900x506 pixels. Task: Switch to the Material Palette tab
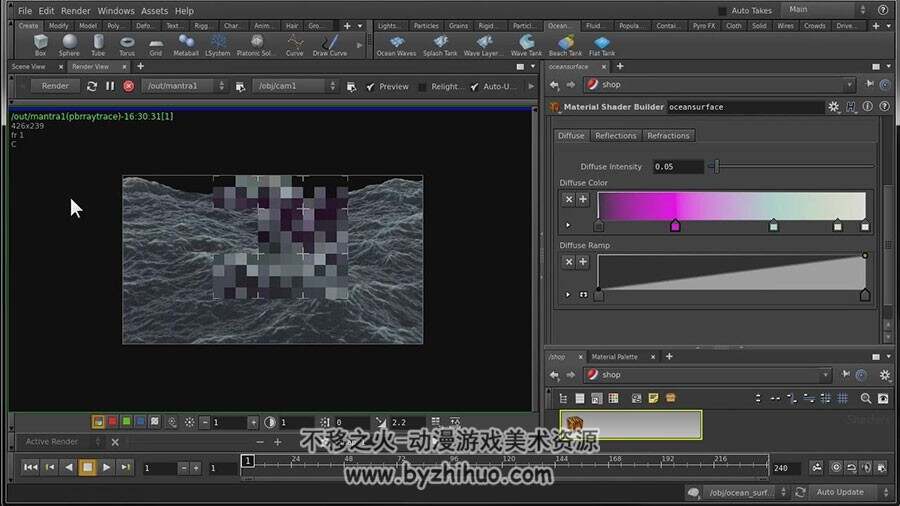coord(615,357)
